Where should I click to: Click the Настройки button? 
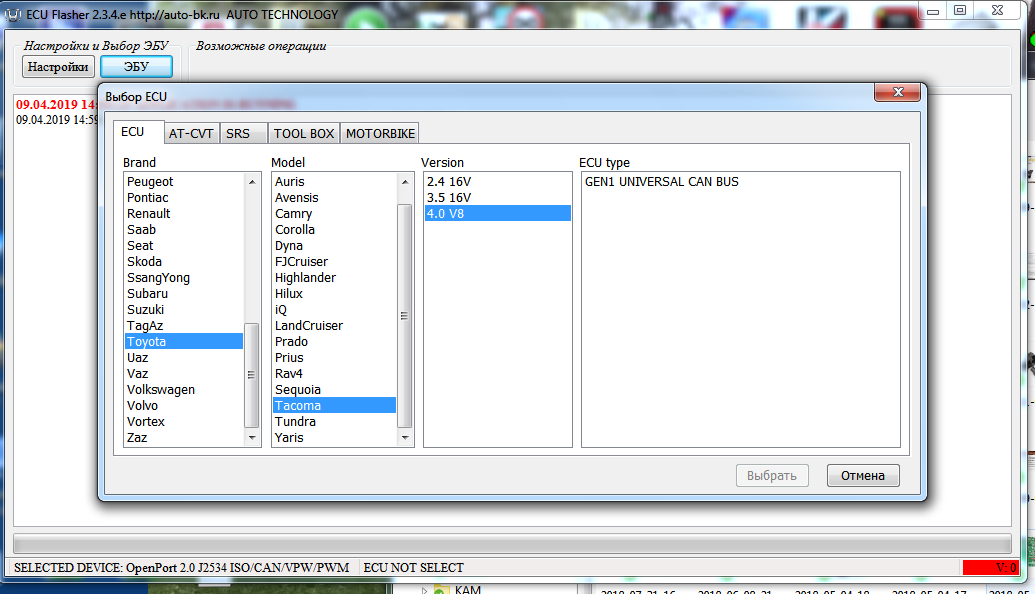58,67
